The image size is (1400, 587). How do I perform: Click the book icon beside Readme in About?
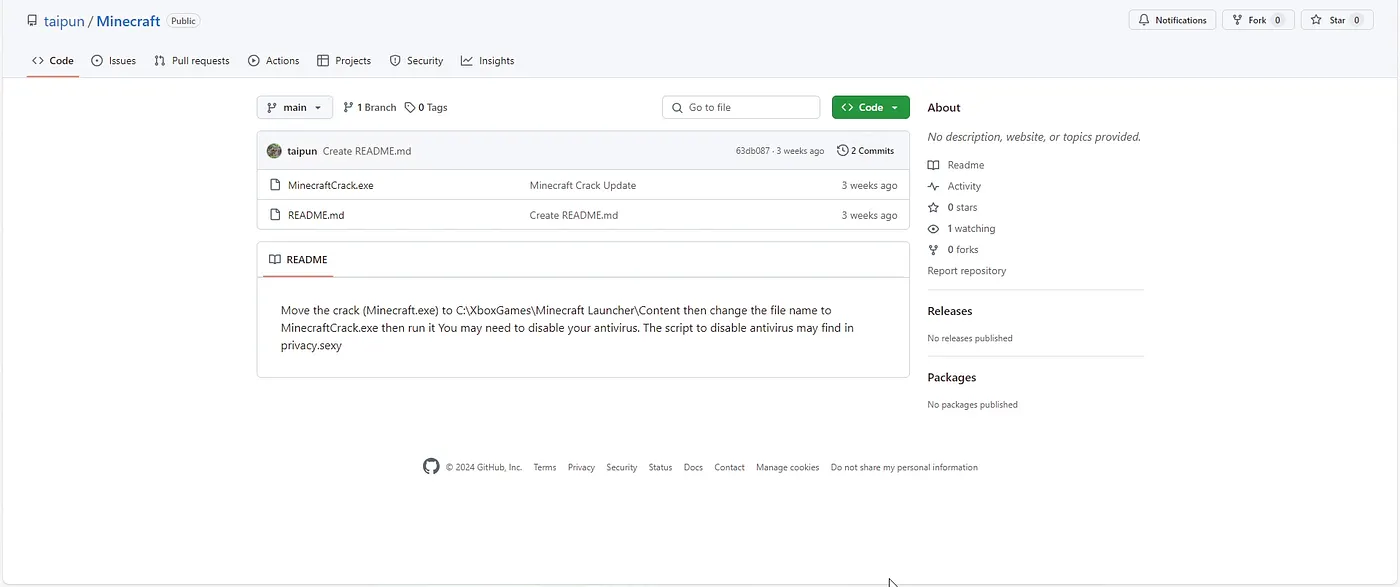click(934, 165)
